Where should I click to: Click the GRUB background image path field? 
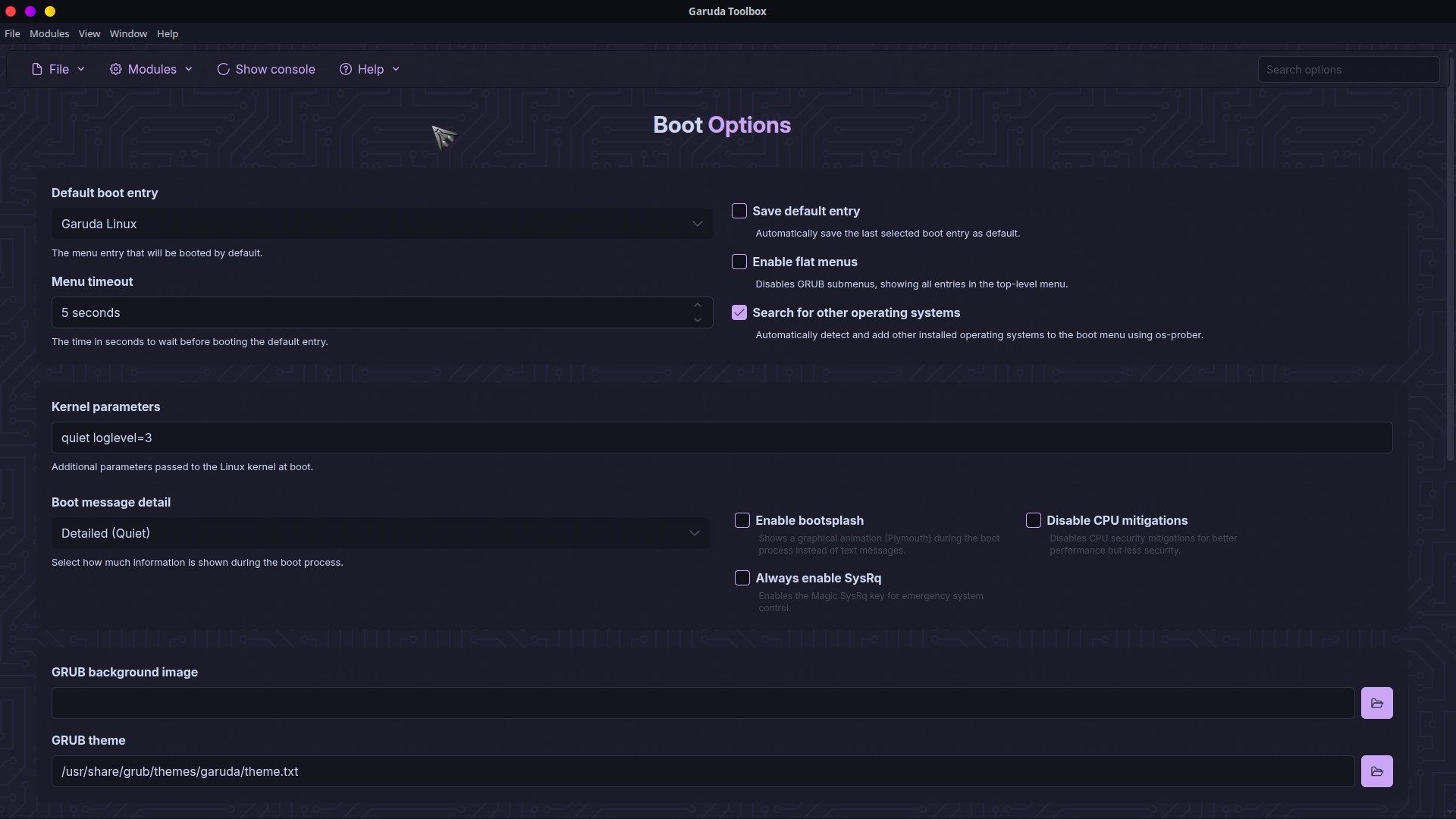pyautogui.click(x=703, y=703)
